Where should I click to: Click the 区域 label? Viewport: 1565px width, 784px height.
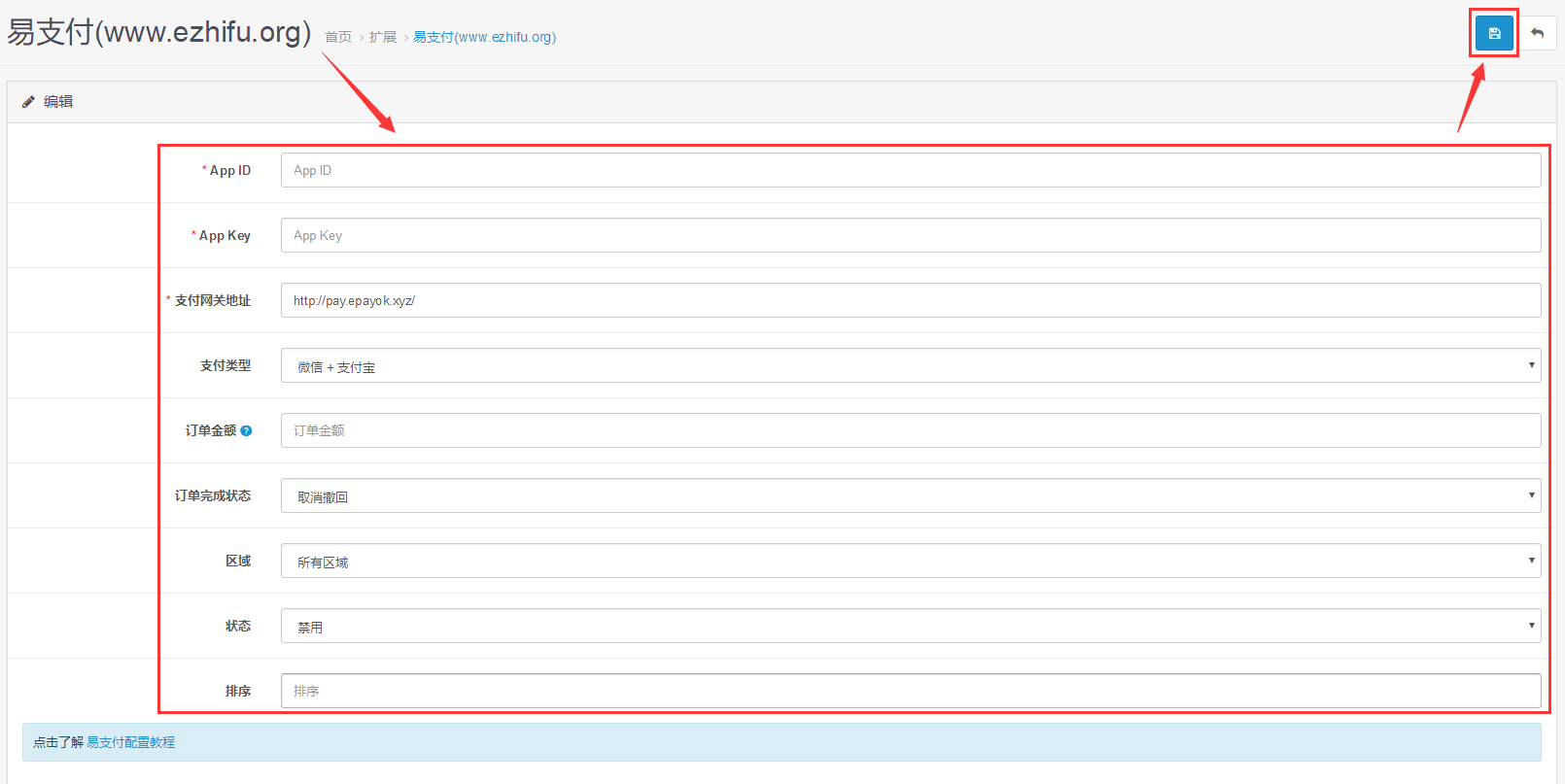click(x=238, y=561)
